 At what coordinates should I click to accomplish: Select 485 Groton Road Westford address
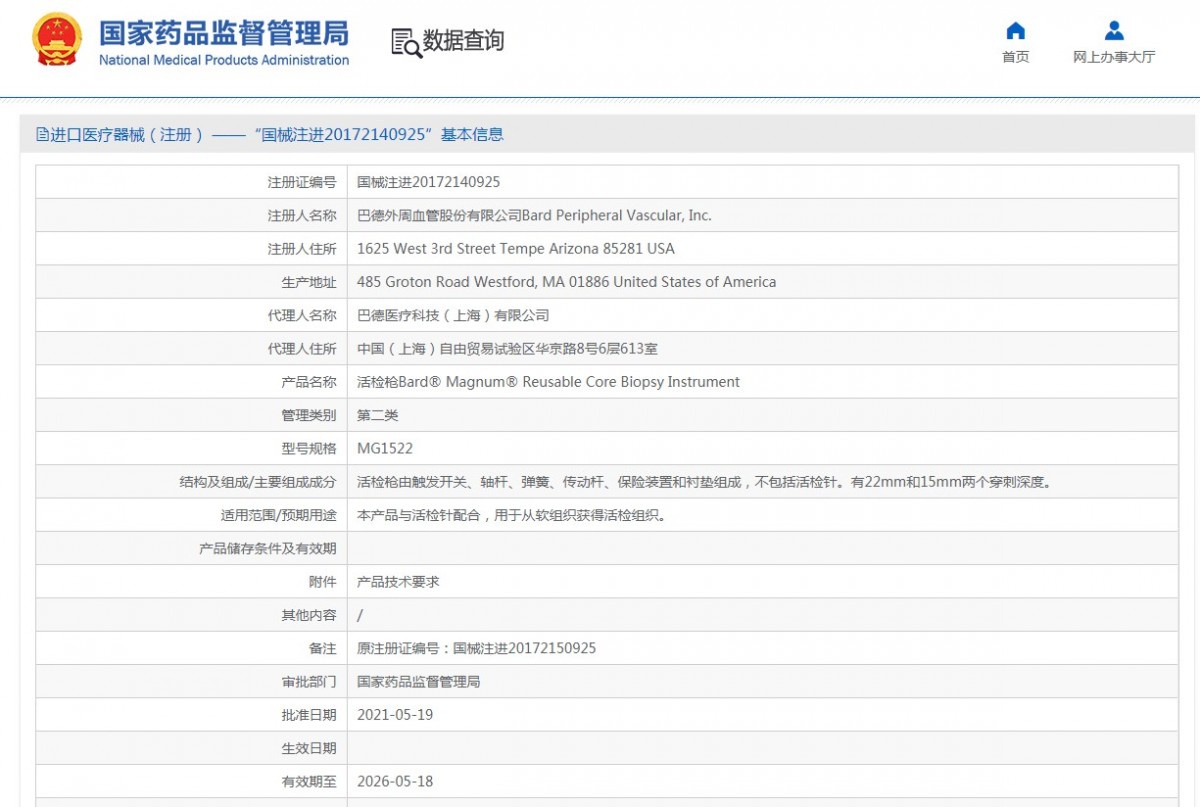click(566, 282)
